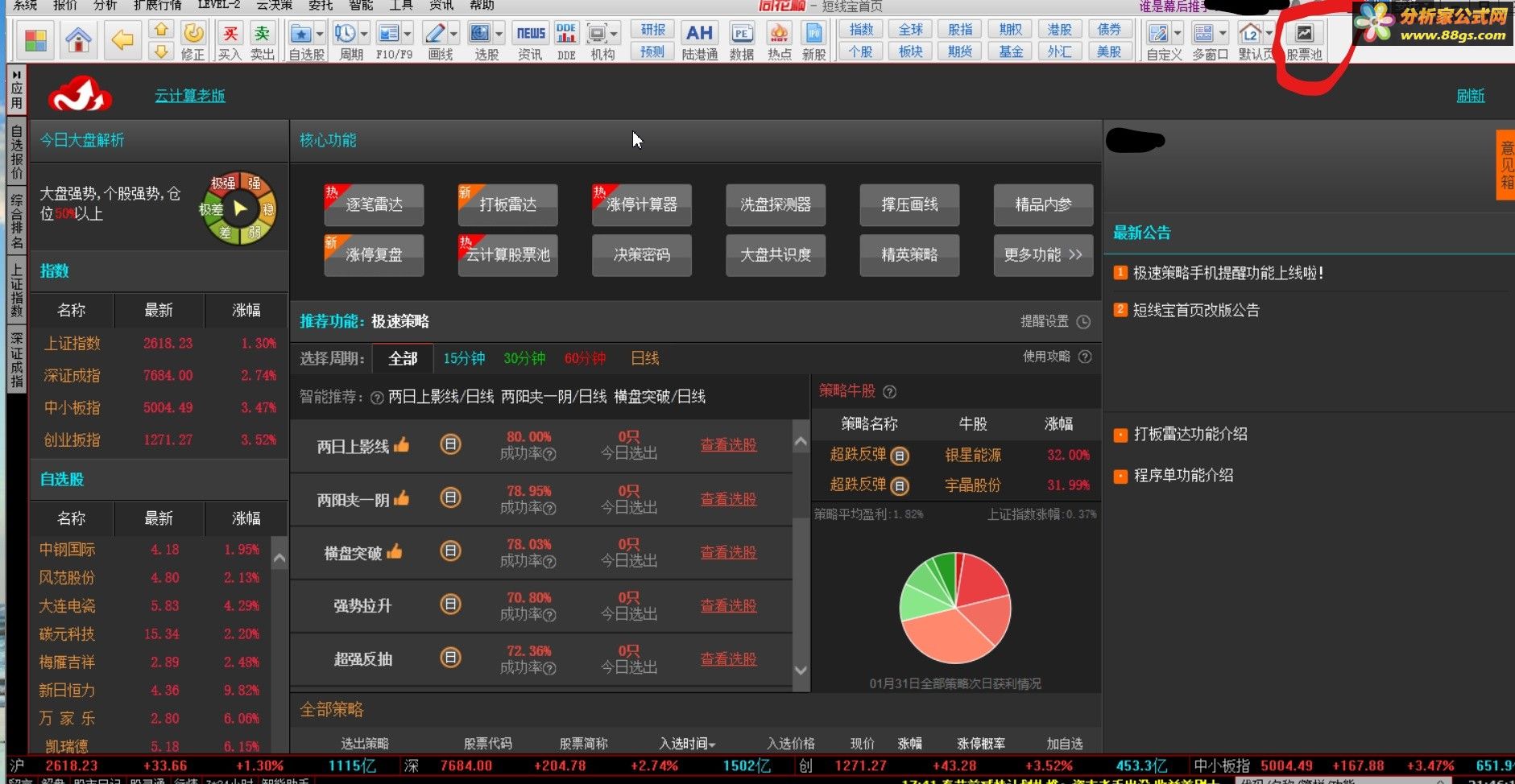Click the 选股 stock picker icon
Viewport: 1515px width, 784px height.
(480, 34)
